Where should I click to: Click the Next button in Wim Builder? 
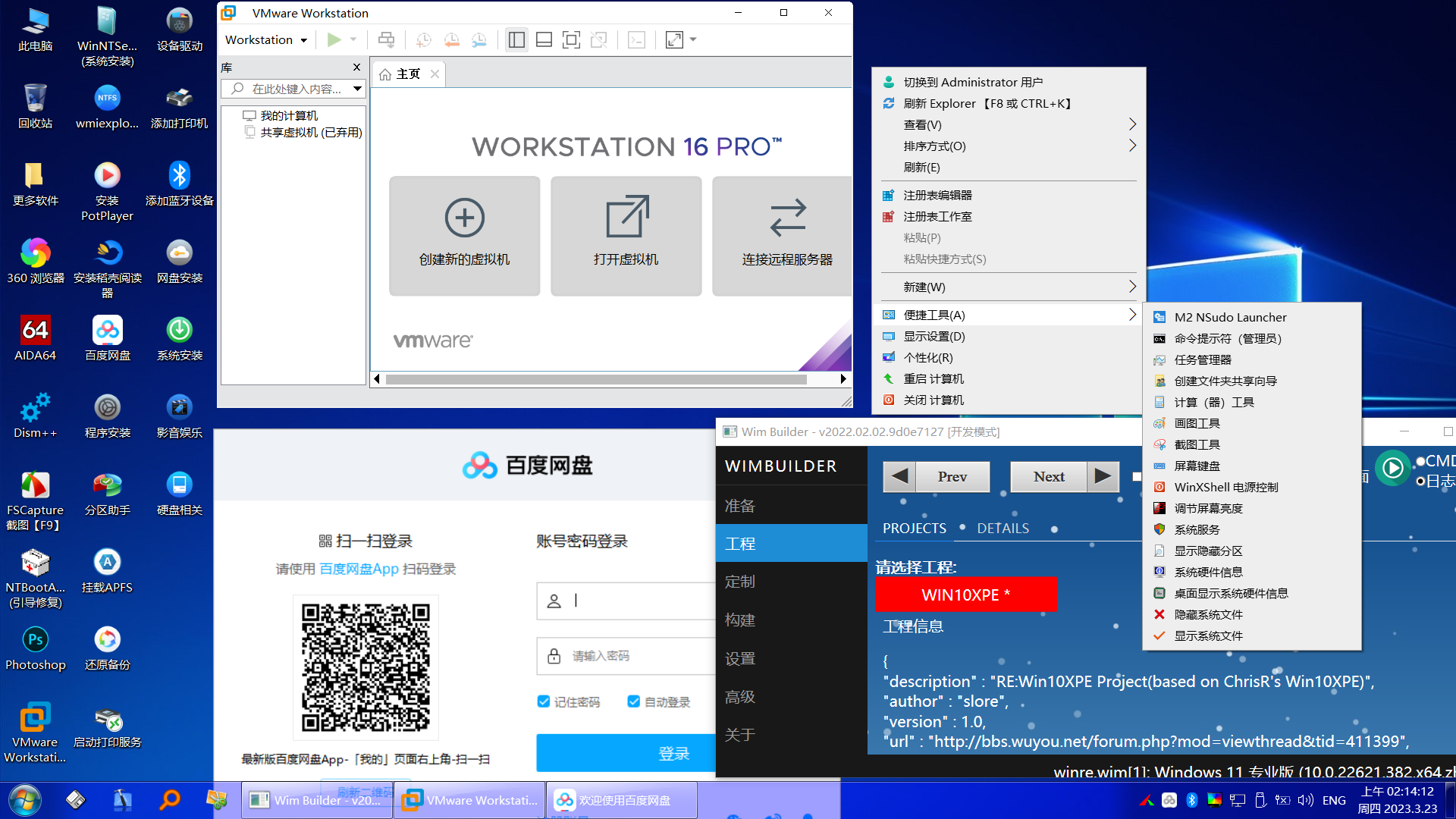[1065, 476]
